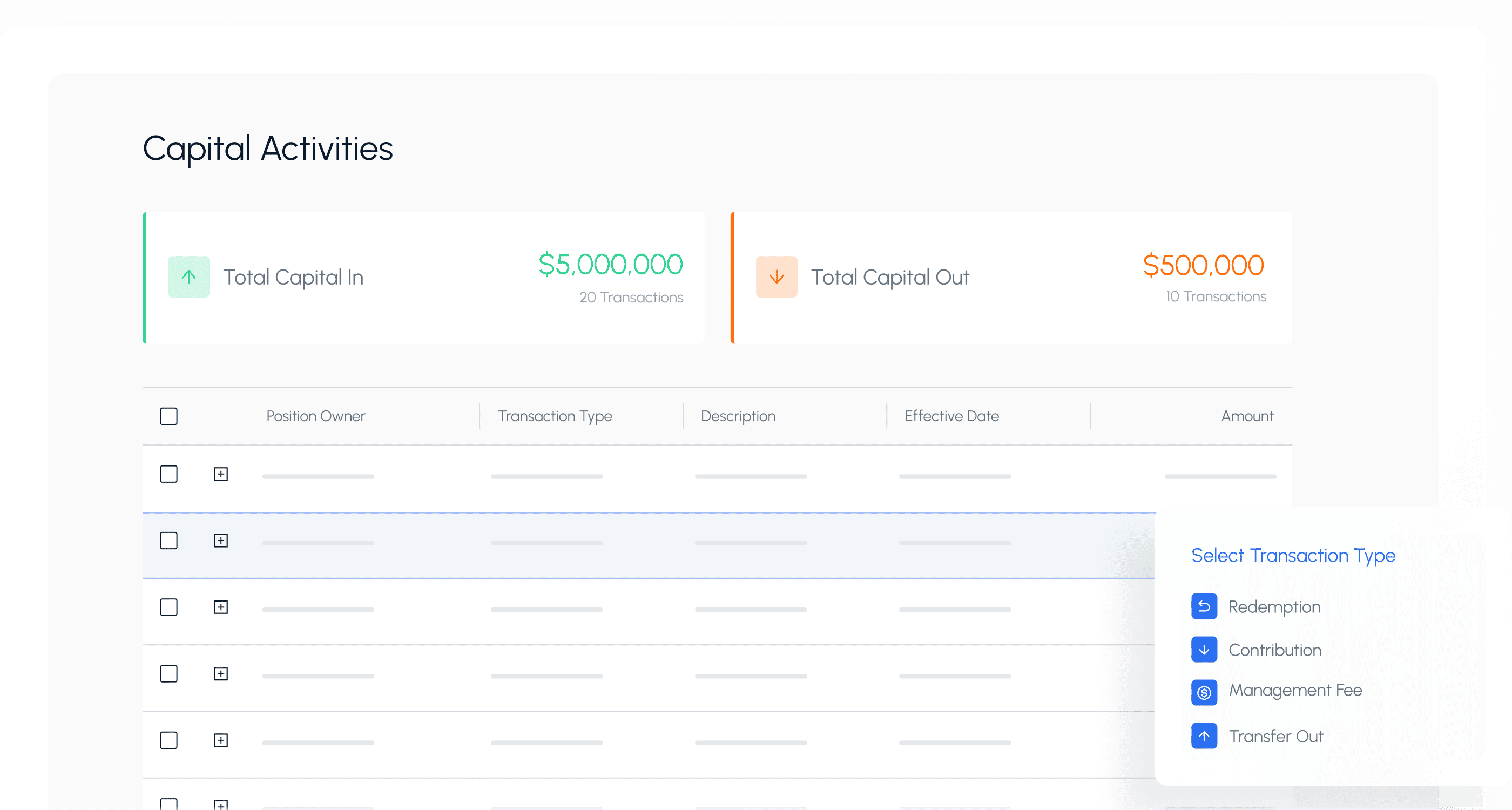Click the $5,000,000 Total Capital In amount

coord(610,265)
